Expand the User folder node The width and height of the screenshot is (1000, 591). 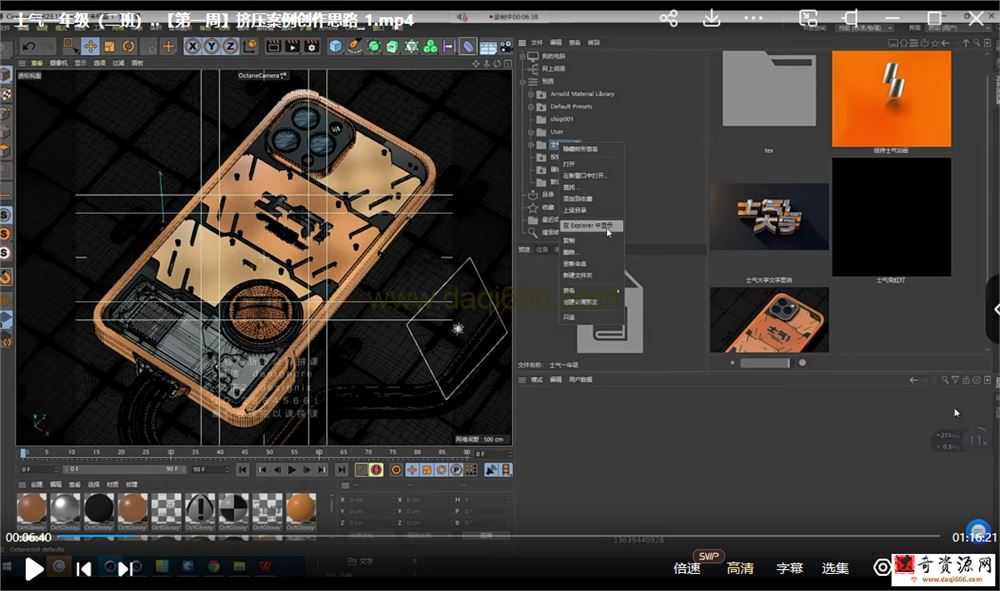tap(531, 132)
